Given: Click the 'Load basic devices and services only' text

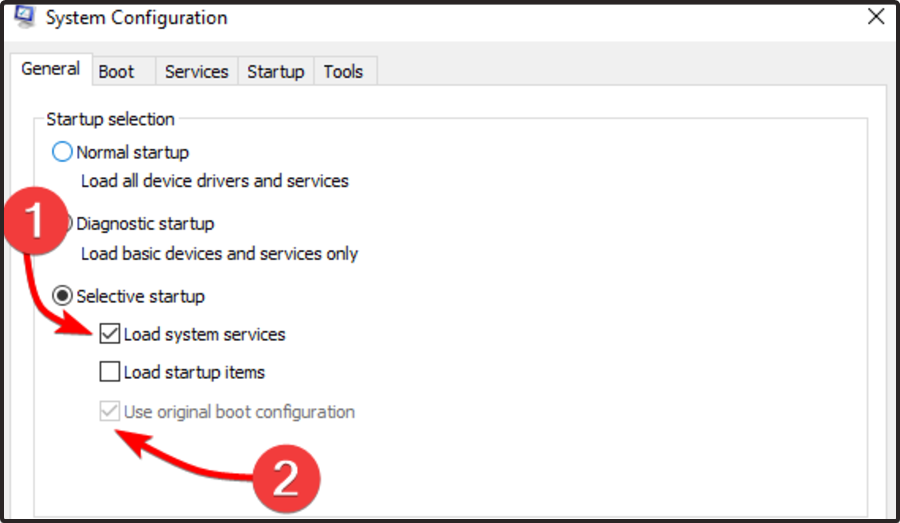Looking at the screenshot, I should point(218,254).
